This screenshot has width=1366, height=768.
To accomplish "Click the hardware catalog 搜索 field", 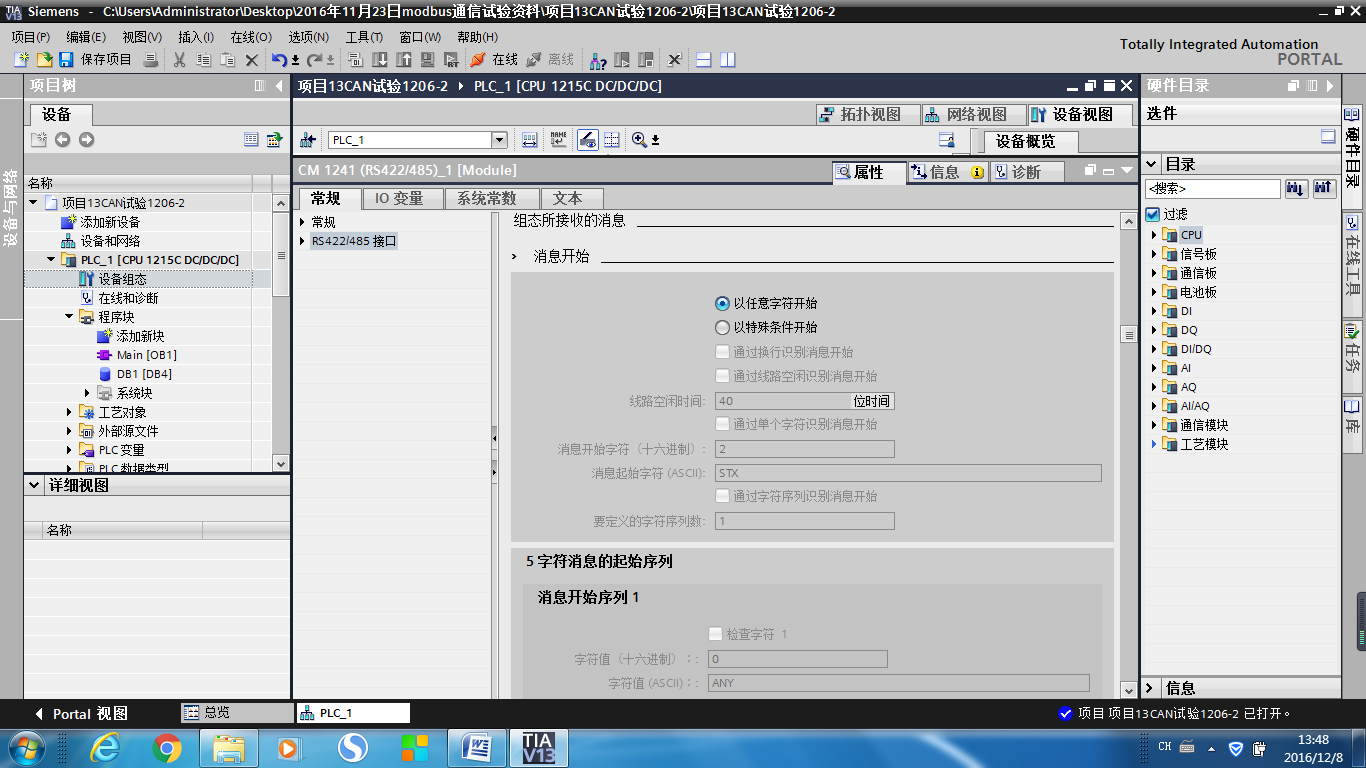I will point(1213,188).
